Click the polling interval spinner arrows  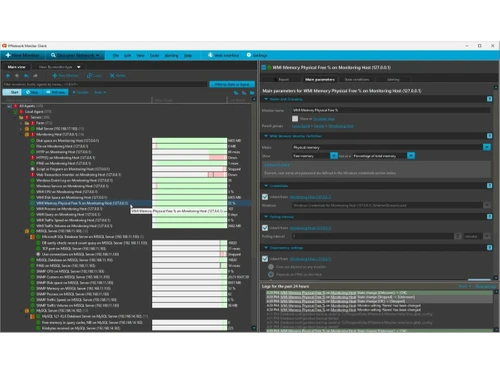458,236
